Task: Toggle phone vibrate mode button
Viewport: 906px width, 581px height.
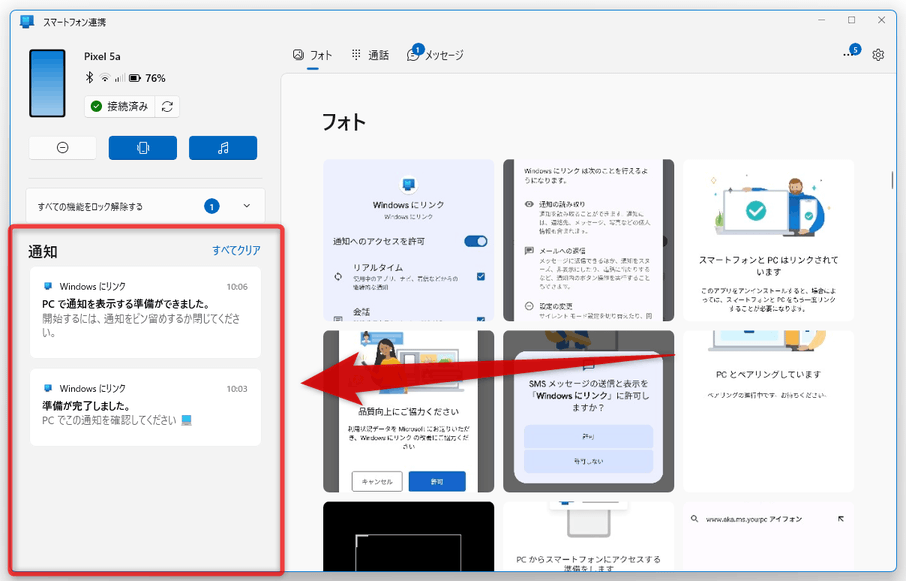Action: (143, 148)
